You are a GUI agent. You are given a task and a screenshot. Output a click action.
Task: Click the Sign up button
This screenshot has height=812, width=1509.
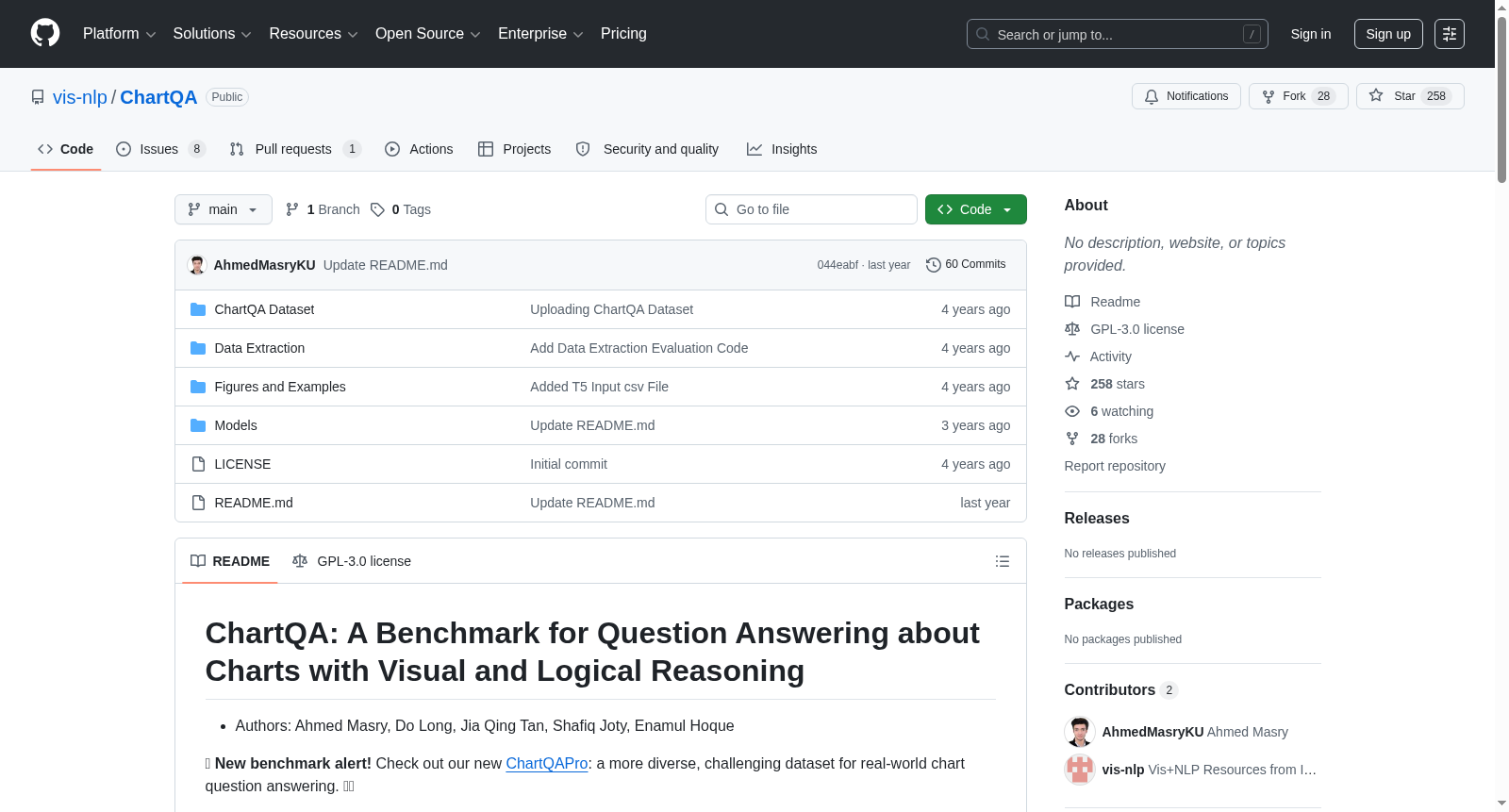coord(1388,34)
